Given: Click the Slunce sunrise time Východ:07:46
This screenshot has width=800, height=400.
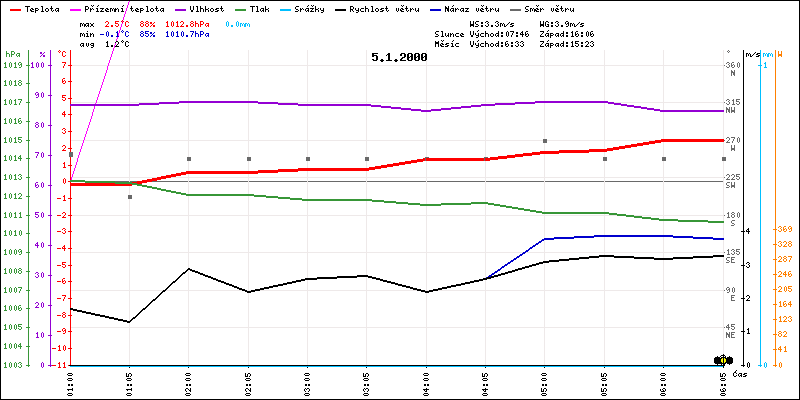Looking at the screenshot, I should click(501, 33).
